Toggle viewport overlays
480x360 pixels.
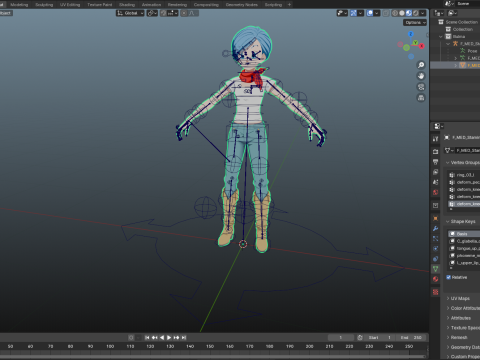click(370, 13)
